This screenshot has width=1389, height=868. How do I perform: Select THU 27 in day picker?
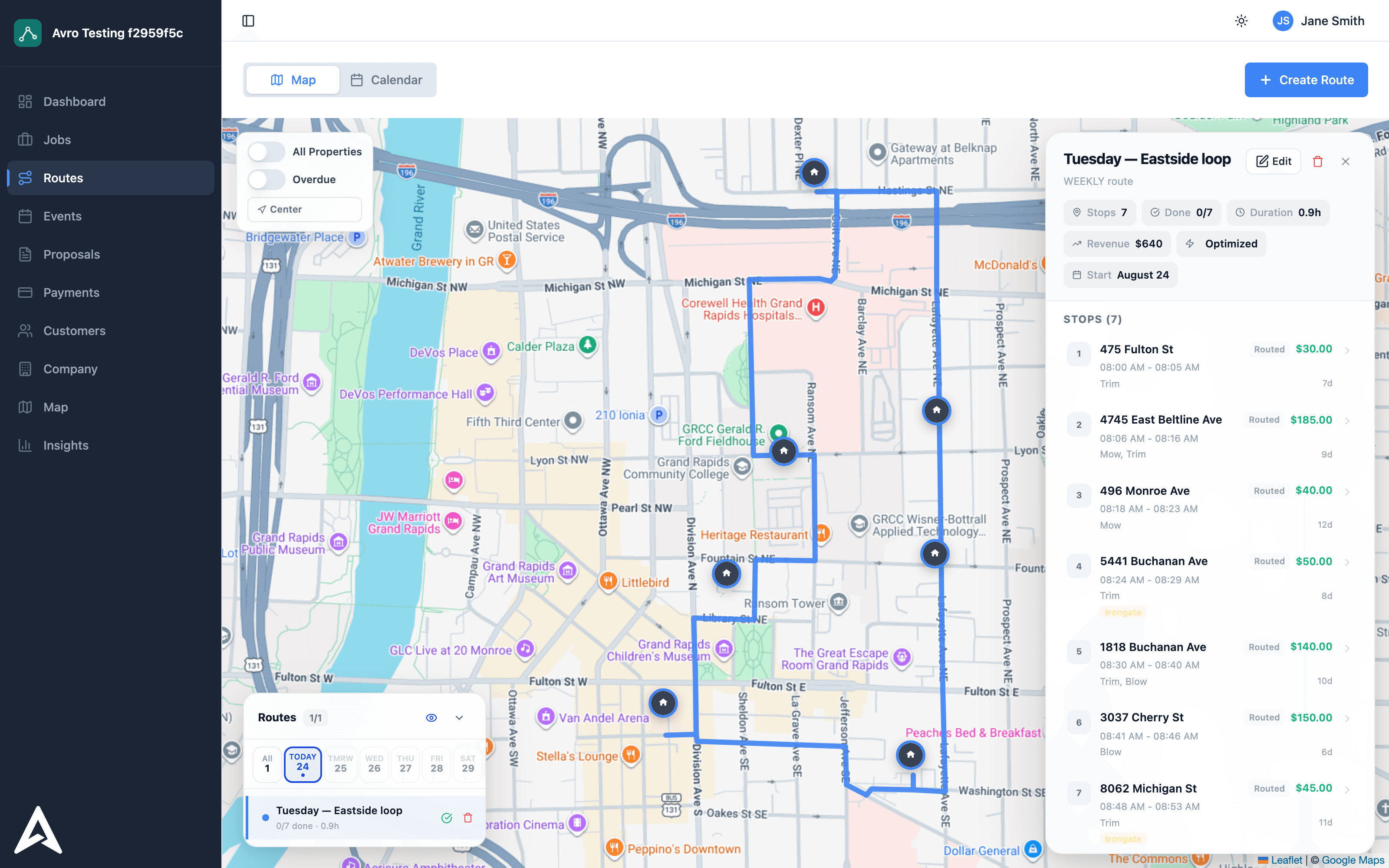click(x=405, y=764)
